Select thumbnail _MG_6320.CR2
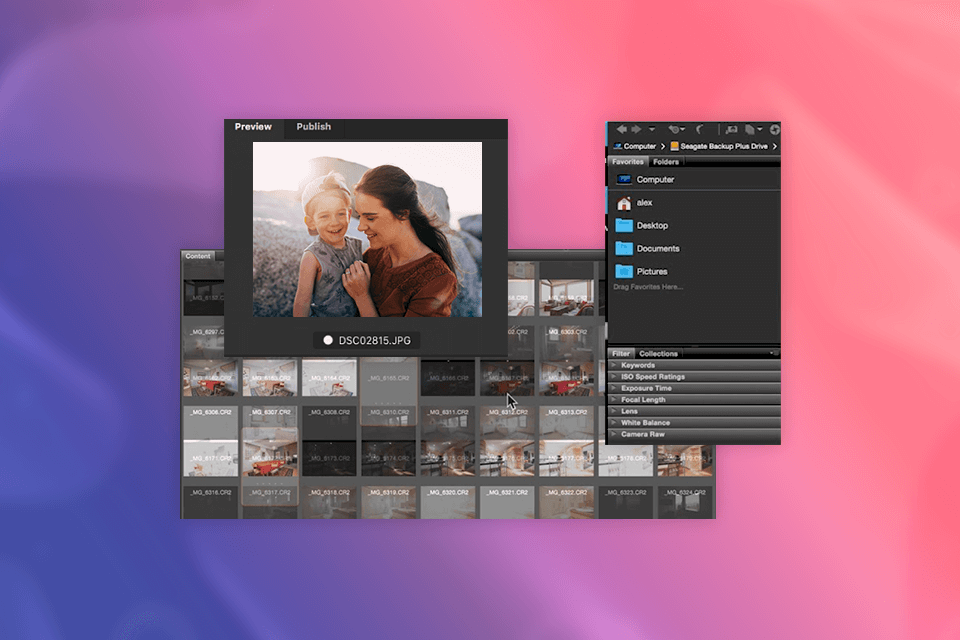960x640 pixels. point(448,502)
